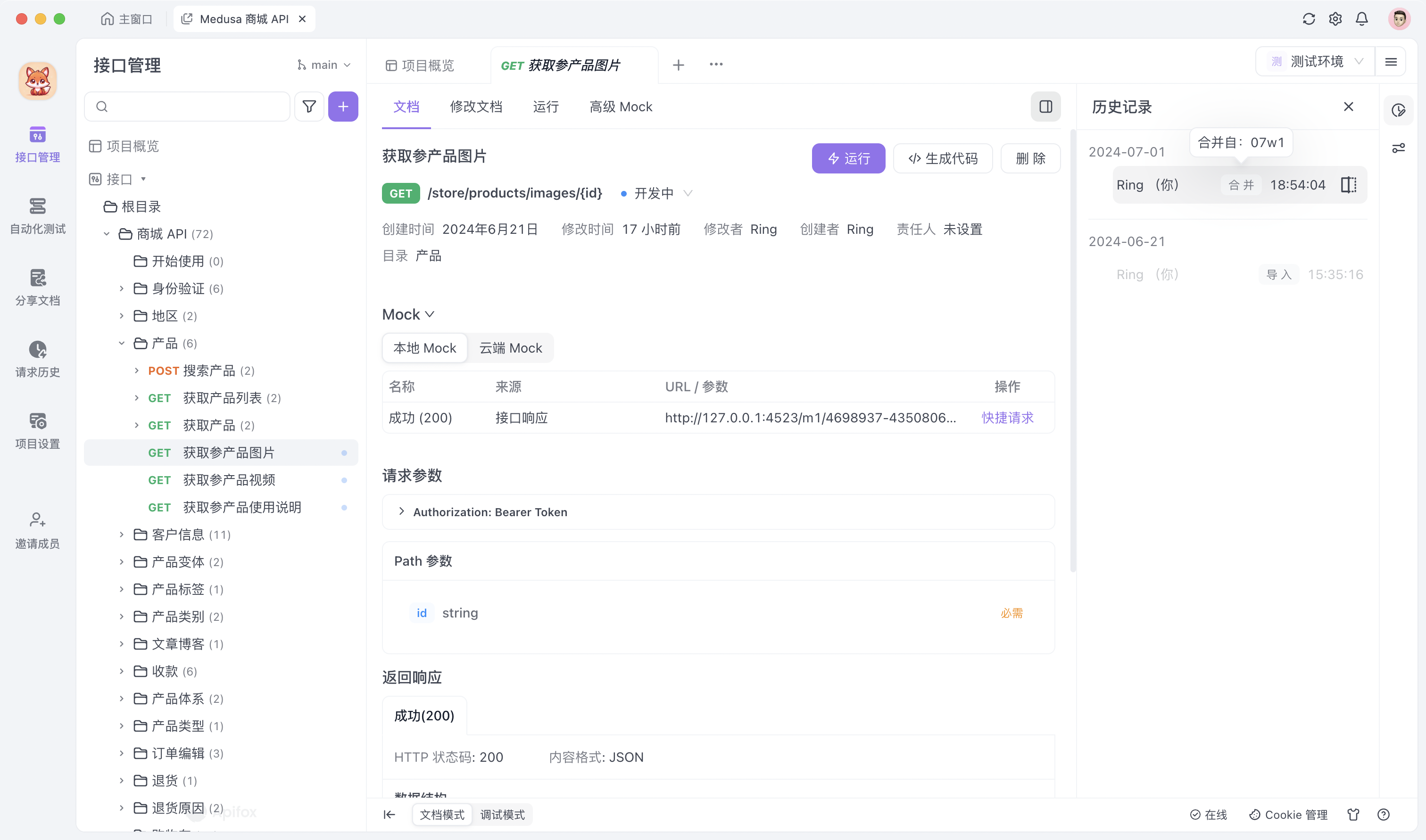Viewport: 1426px width, 840px height.
Task: Toggle the right panel layout icon
Action: click(1045, 107)
